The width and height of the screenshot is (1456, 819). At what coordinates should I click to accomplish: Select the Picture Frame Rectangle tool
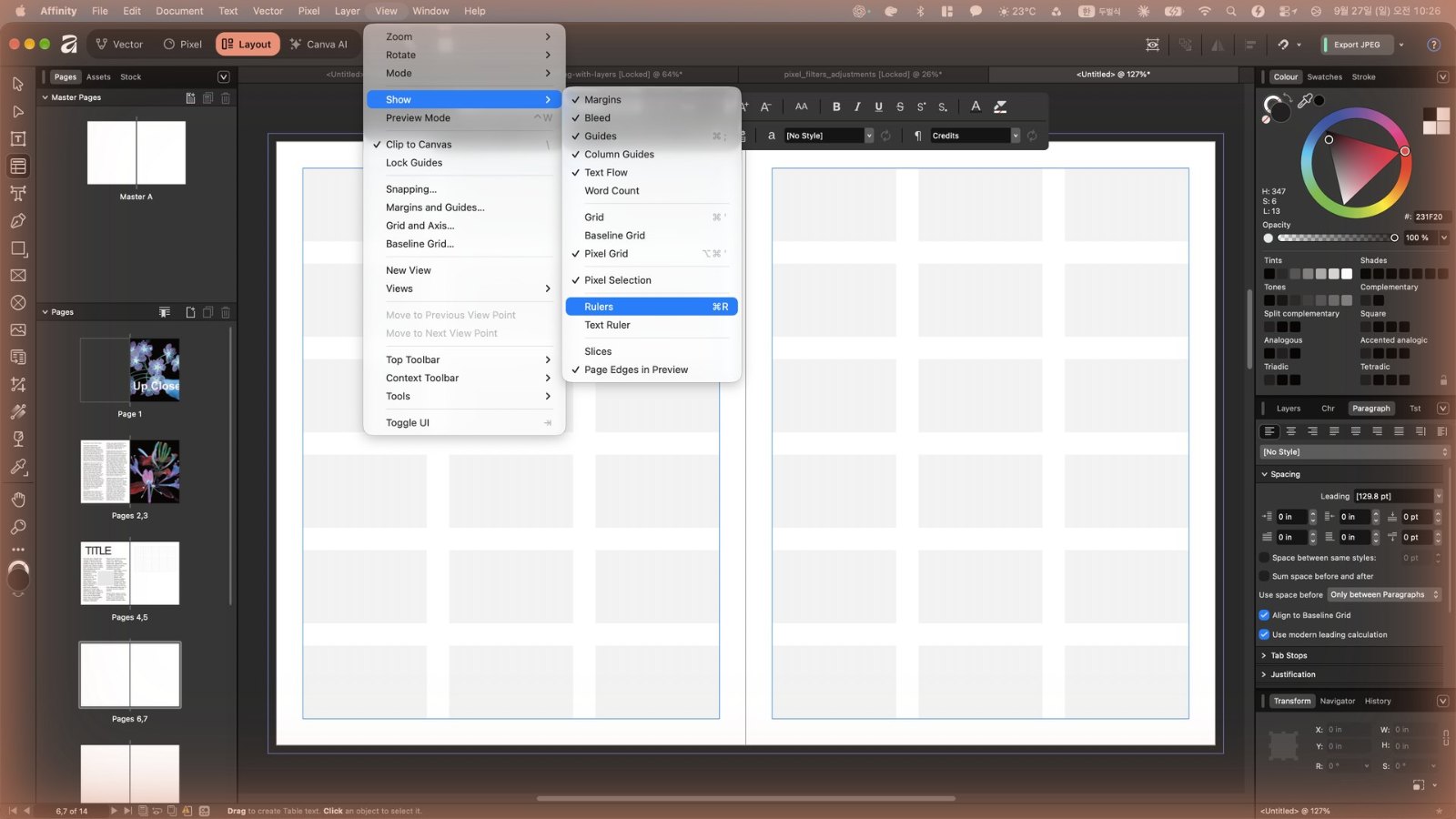click(x=18, y=275)
